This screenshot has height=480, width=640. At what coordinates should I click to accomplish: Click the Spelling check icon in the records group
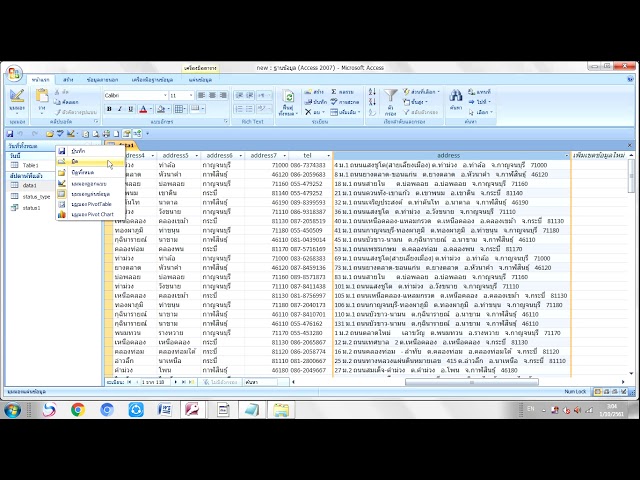(334, 102)
